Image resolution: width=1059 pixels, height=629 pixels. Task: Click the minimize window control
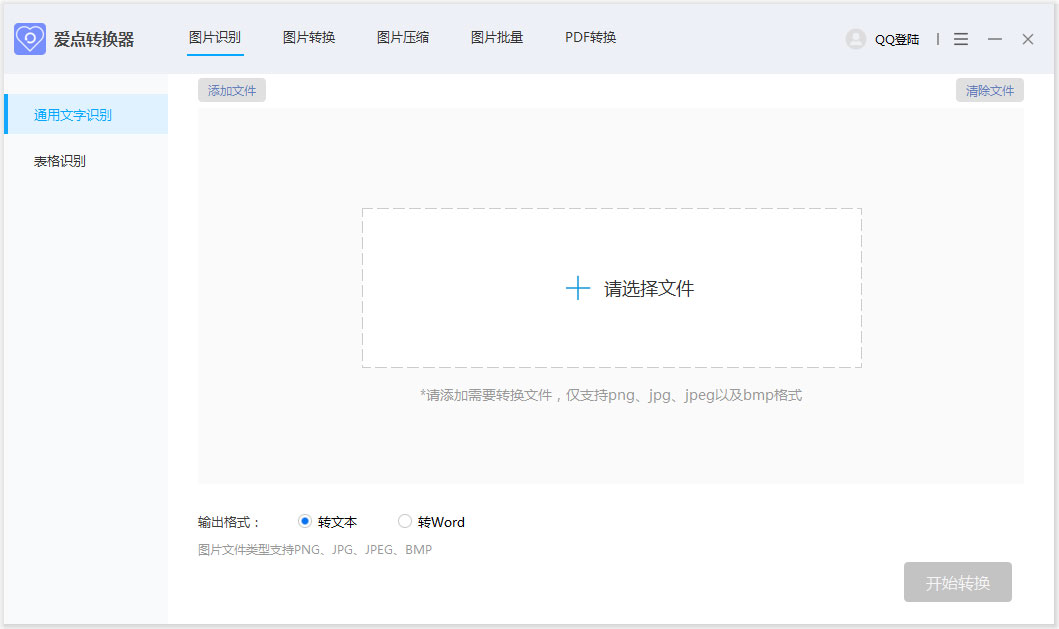coord(994,39)
